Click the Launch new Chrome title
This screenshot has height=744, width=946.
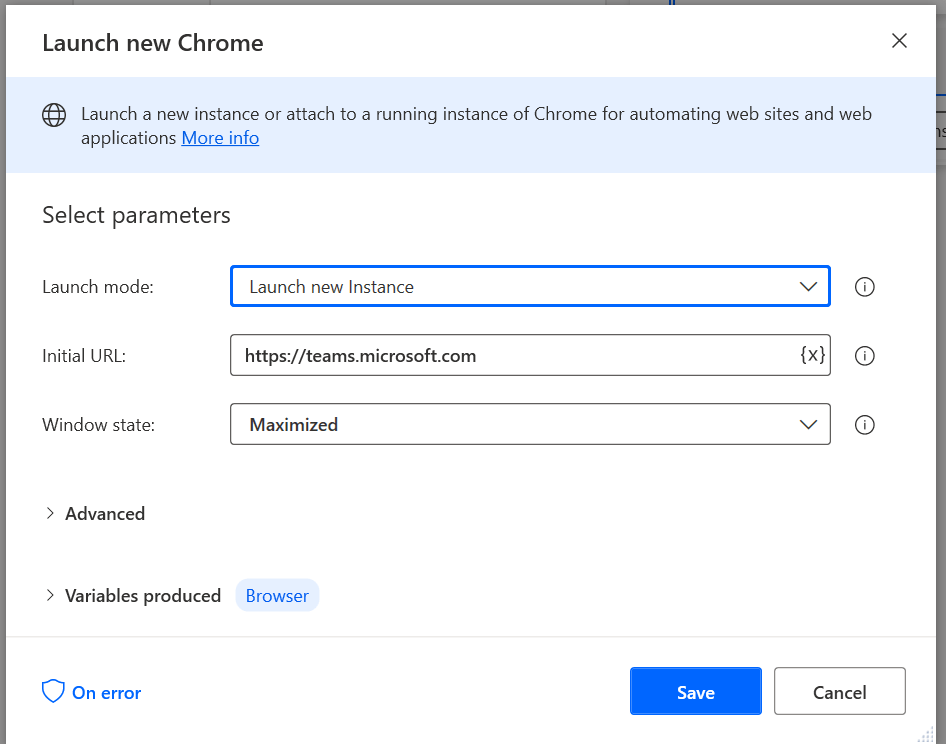[x=153, y=43]
